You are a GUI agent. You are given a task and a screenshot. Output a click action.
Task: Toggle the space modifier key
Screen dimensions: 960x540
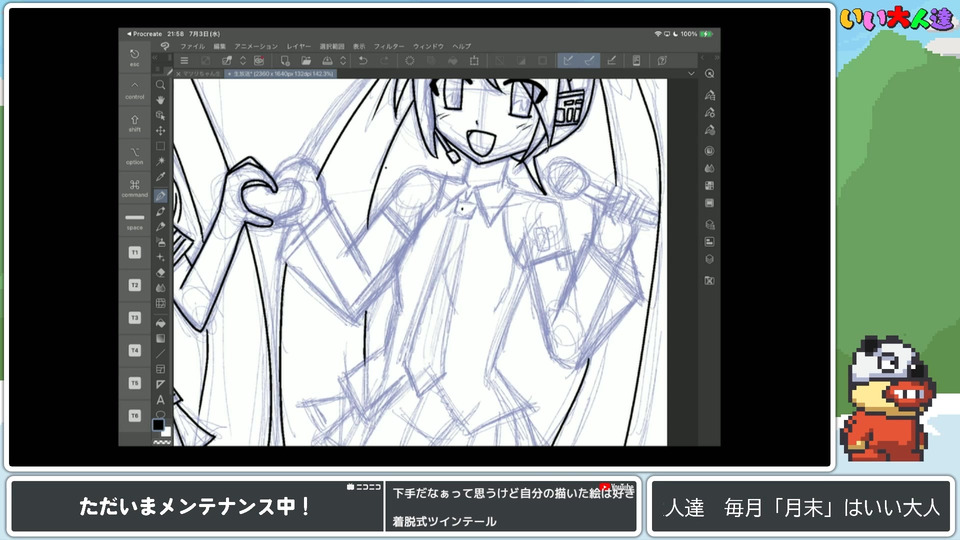tap(135, 221)
